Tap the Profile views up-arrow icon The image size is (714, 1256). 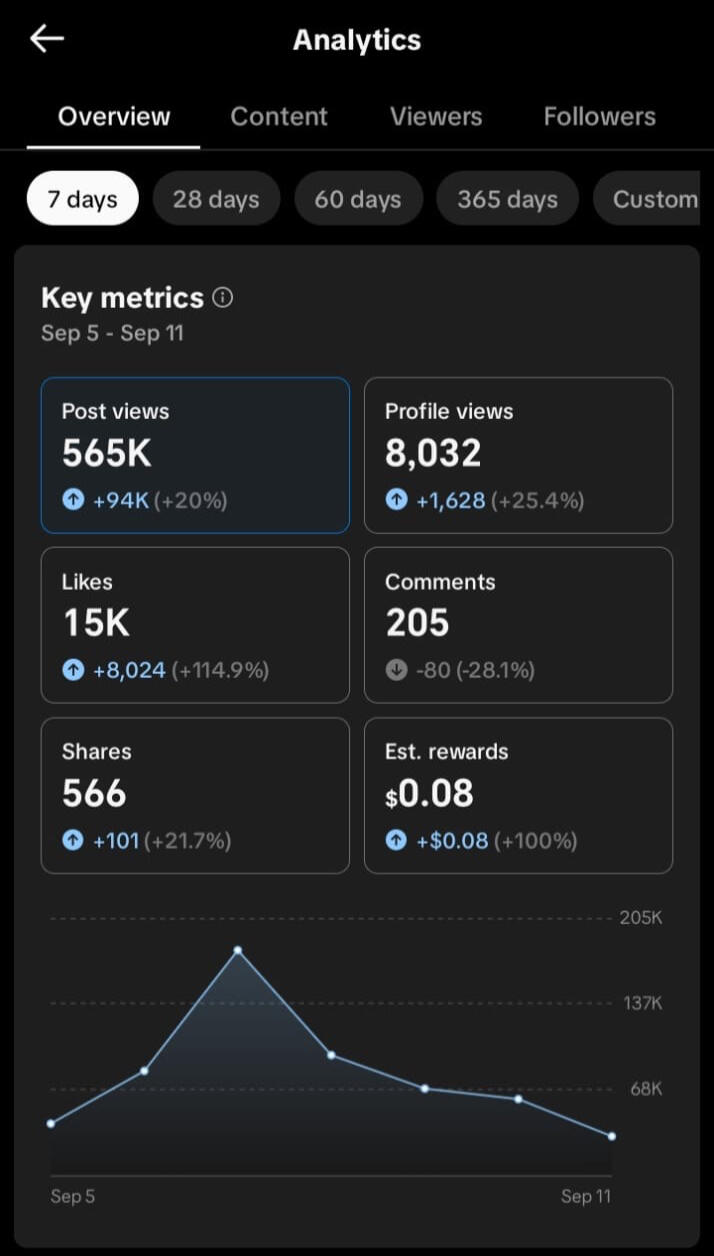coord(397,500)
